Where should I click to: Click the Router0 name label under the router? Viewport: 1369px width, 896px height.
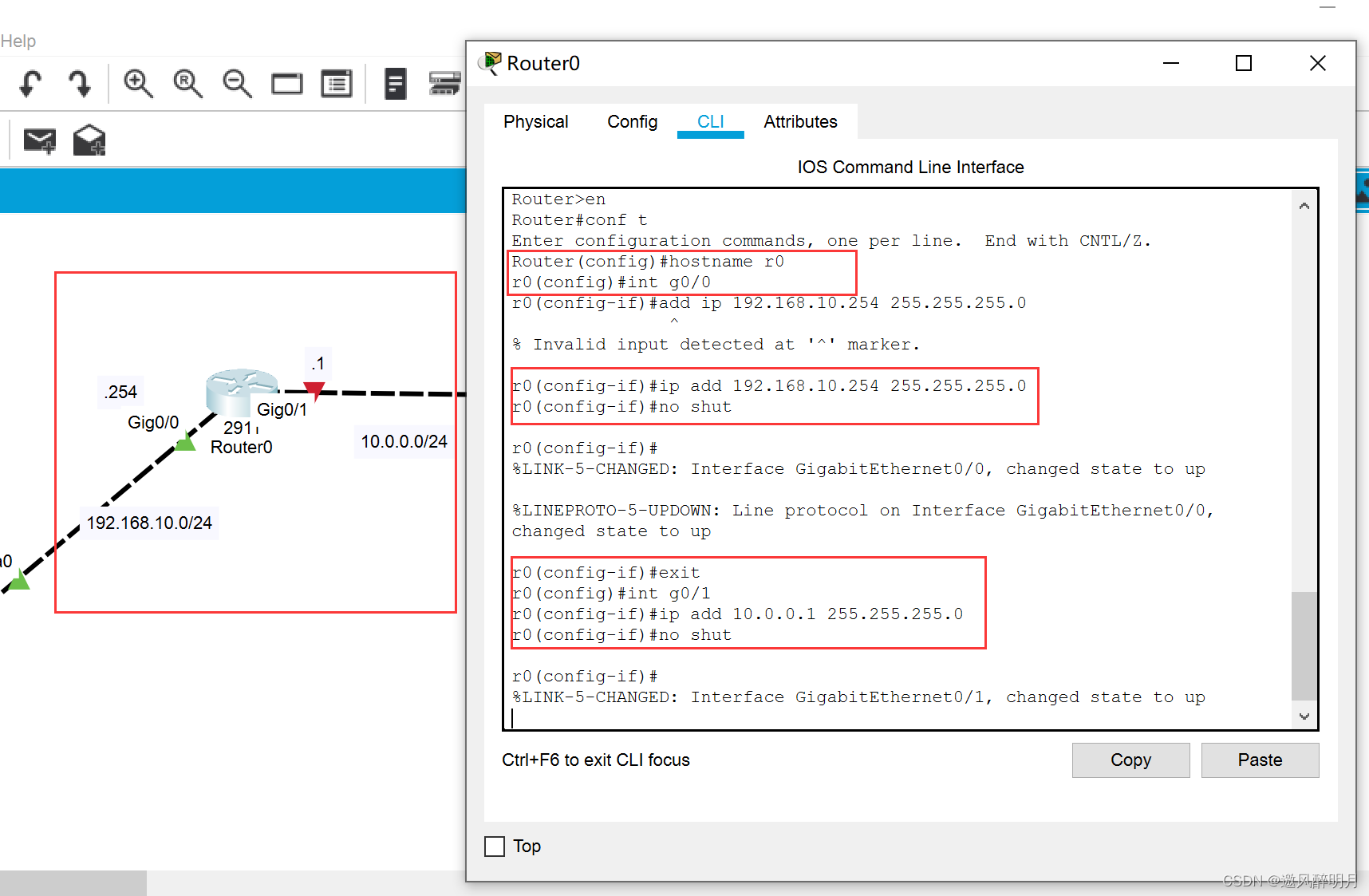click(x=242, y=448)
